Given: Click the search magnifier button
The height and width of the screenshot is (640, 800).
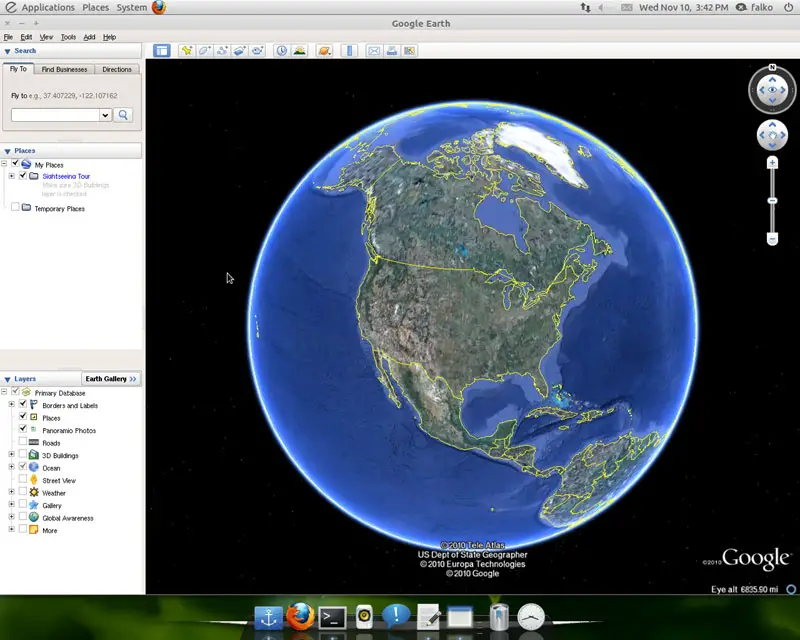Looking at the screenshot, I should (x=123, y=115).
